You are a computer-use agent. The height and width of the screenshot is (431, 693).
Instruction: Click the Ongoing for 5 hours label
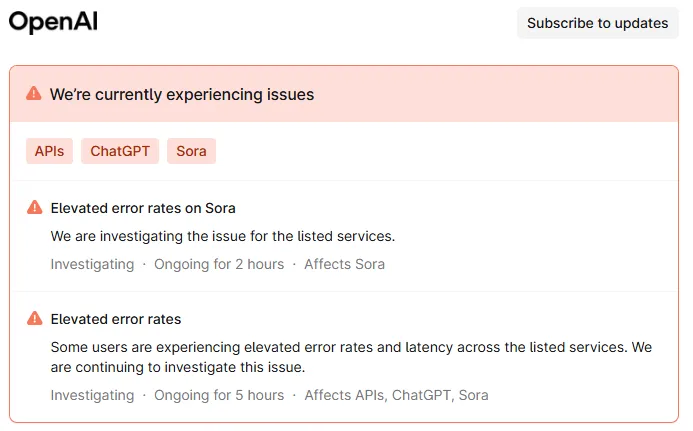(x=219, y=395)
